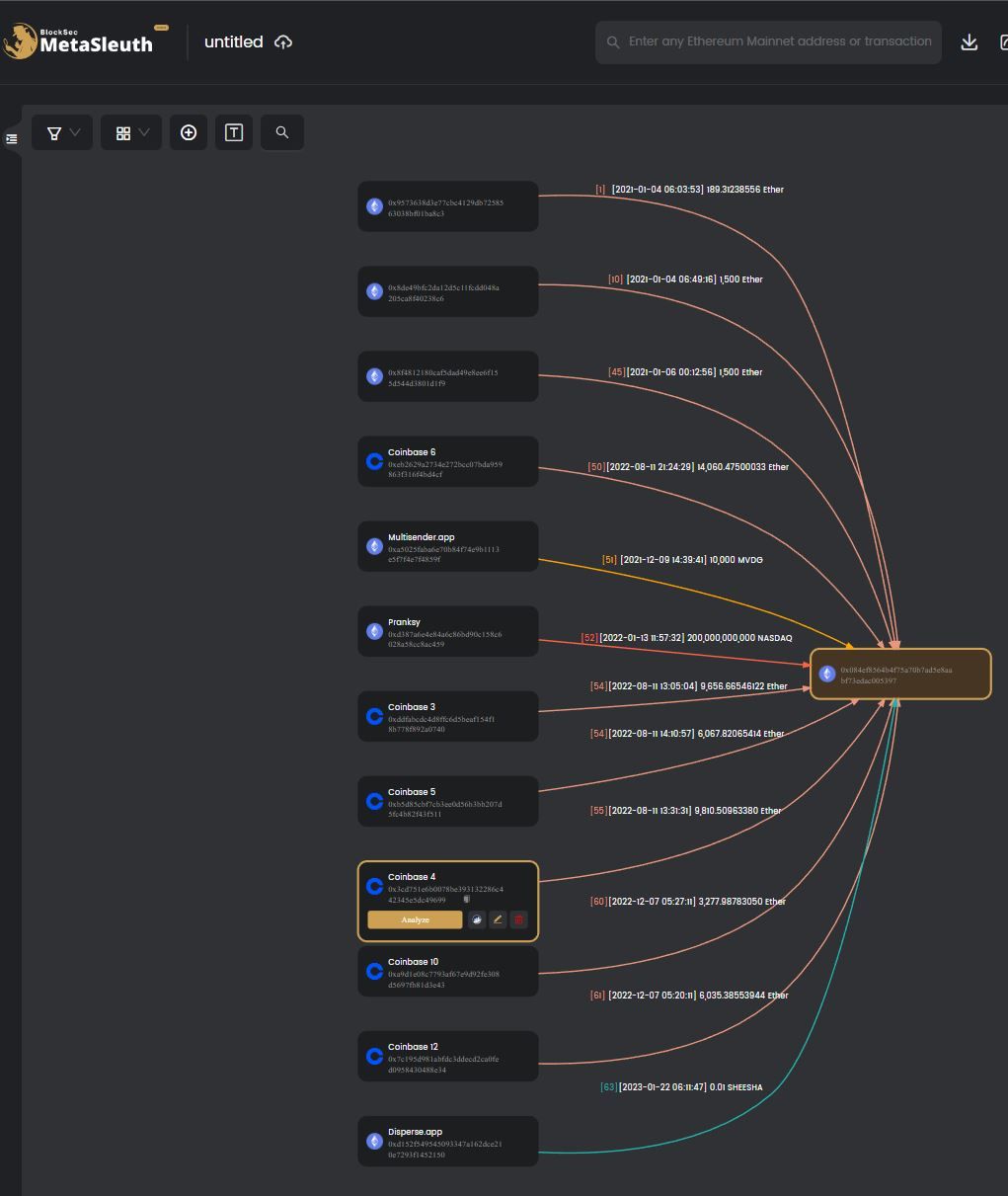Click the Coinbase logo on Coinbase 12 node
The image size is (1008, 1196).
(374, 1057)
